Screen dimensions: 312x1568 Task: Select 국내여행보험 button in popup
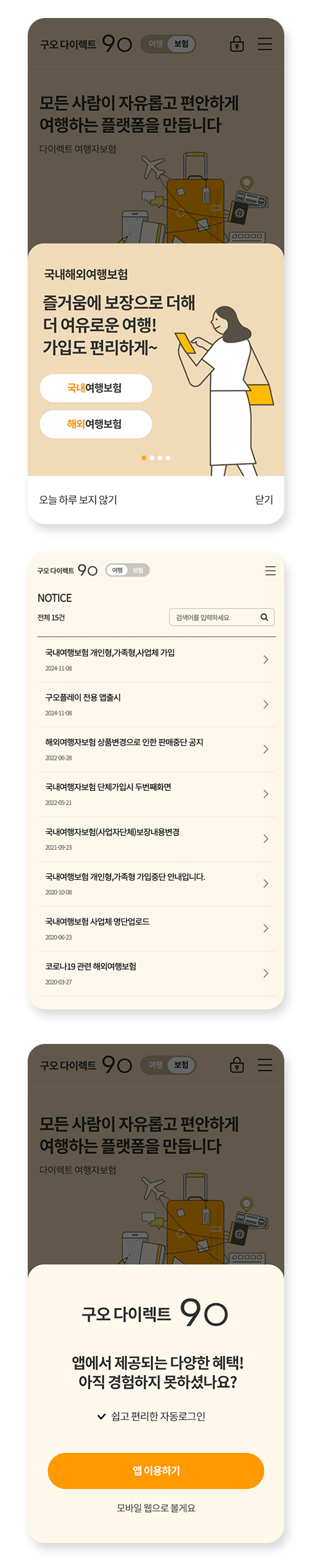pyautogui.click(x=96, y=387)
